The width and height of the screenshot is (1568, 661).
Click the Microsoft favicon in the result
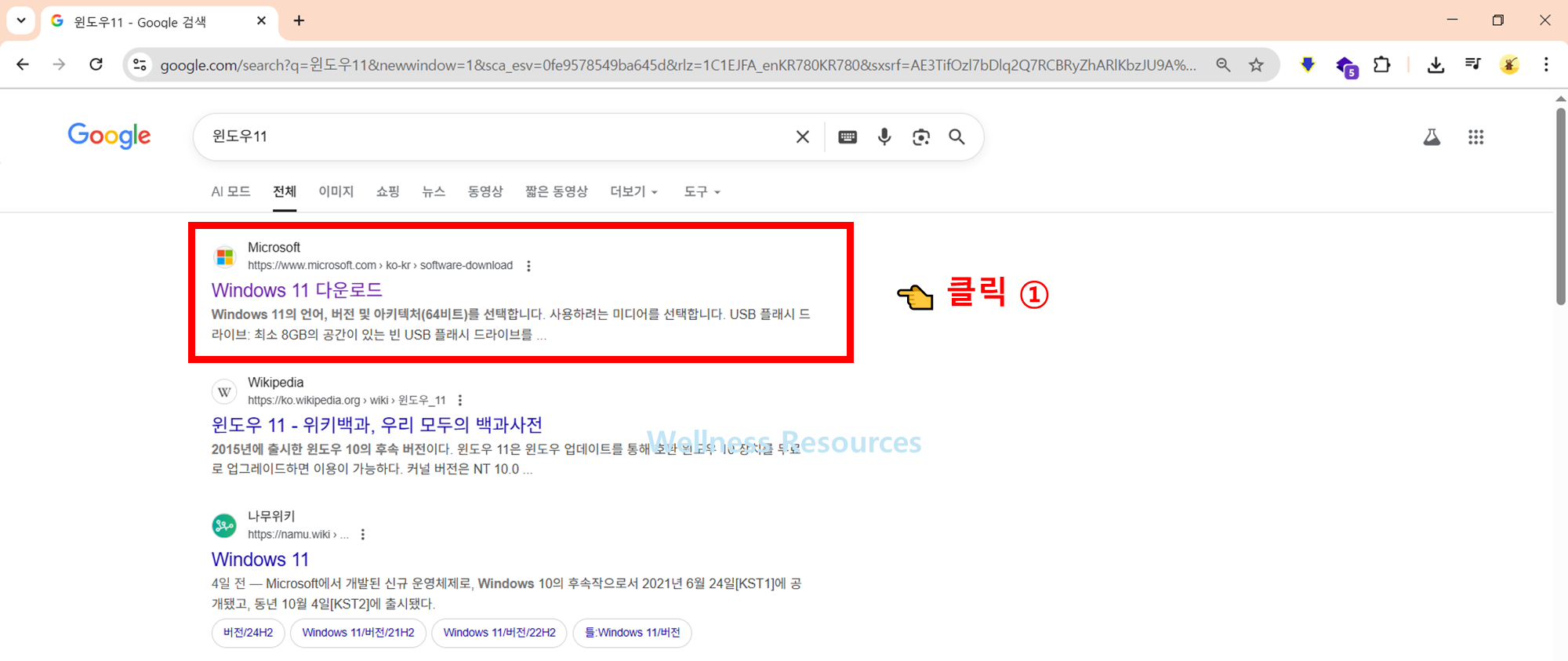pyautogui.click(x=225, y=256)
